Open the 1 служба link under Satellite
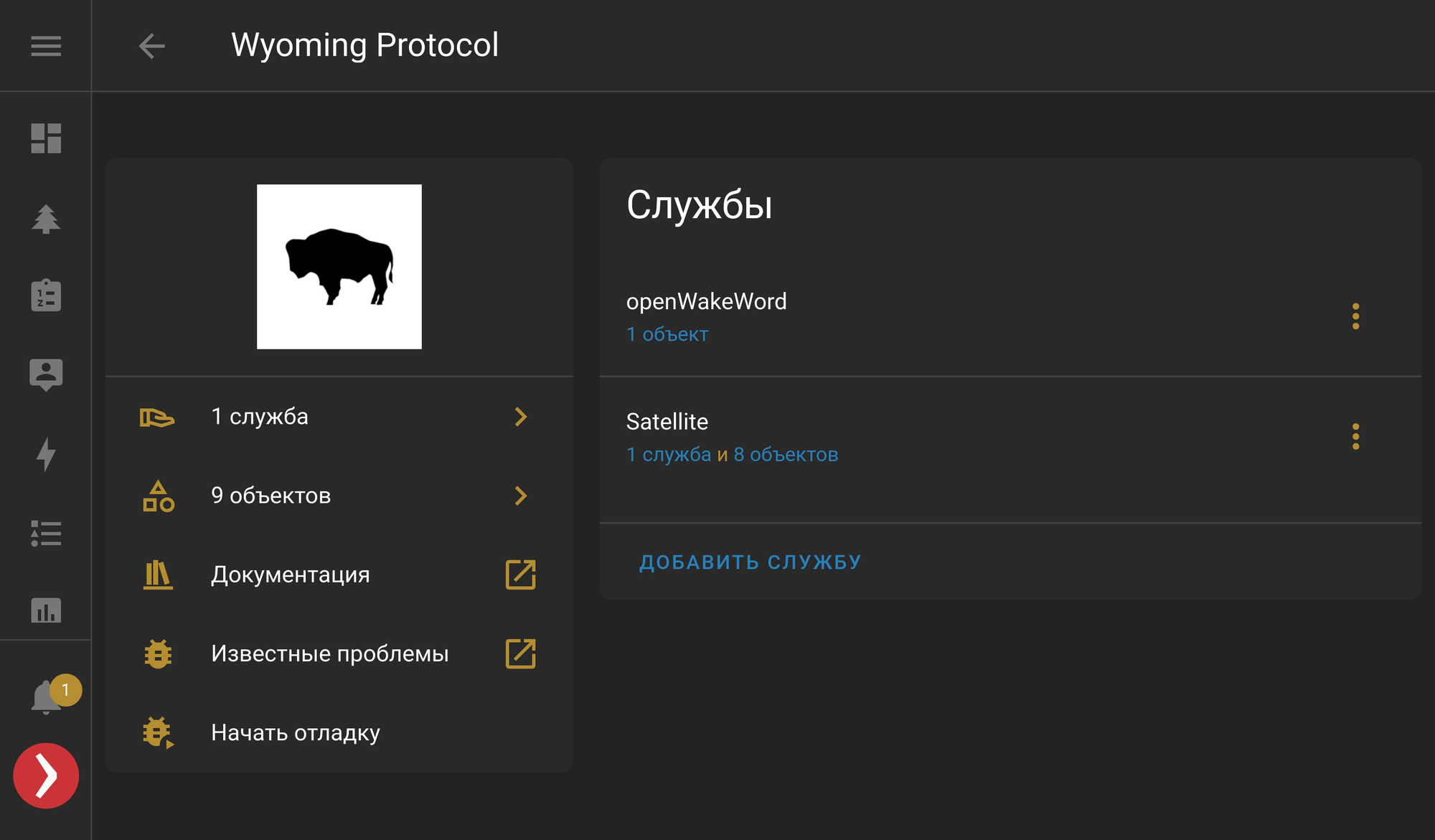Screen dimensions: 1435x840 pos(669,455)
